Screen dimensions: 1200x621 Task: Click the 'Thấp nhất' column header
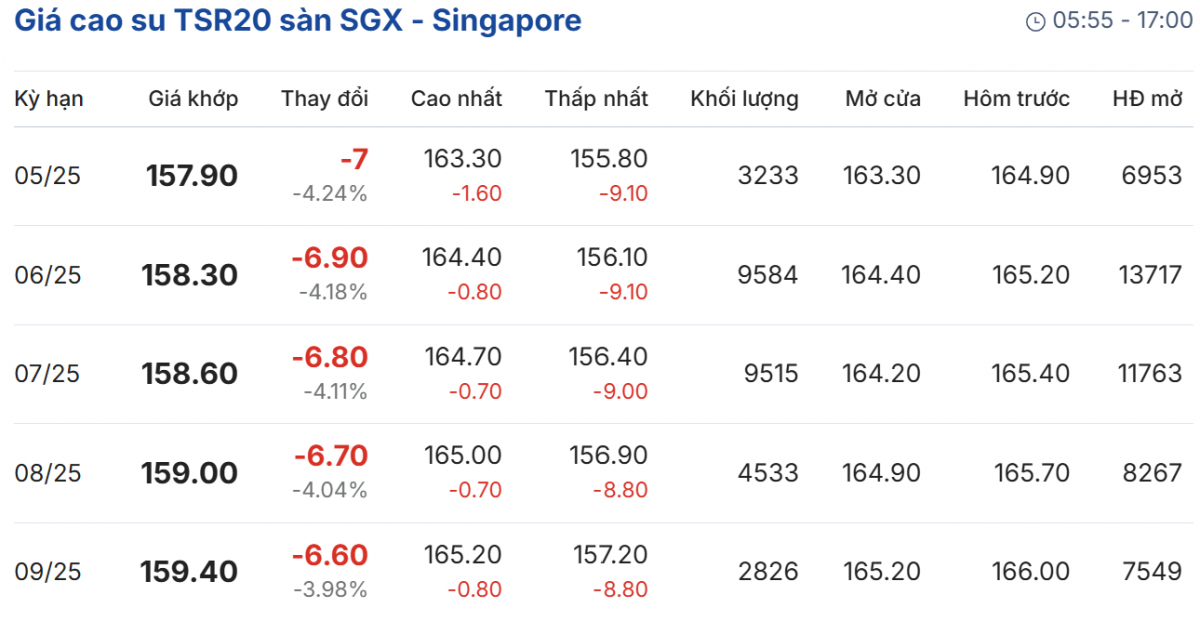click(596, 98)
